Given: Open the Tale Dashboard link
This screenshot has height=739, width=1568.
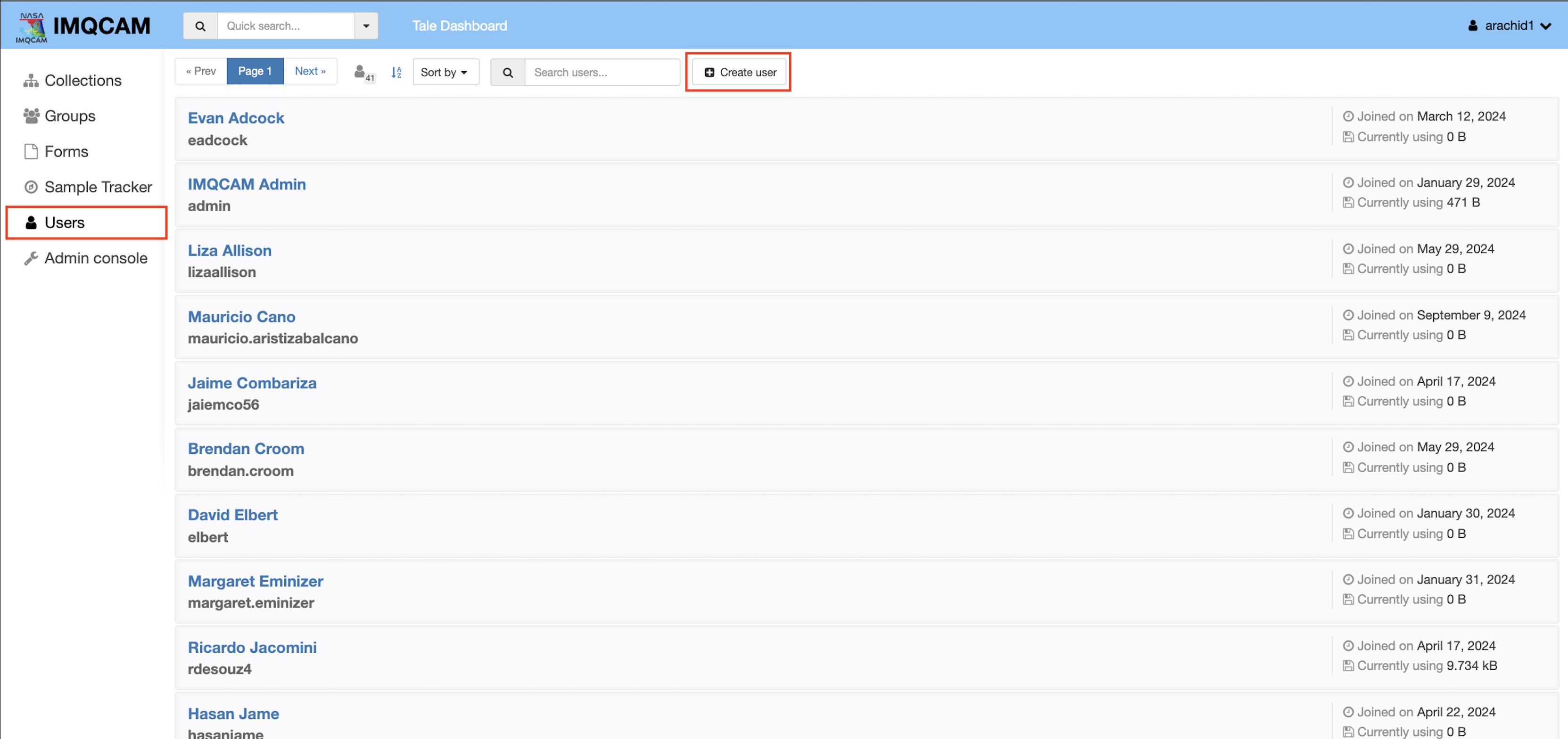Looking at the screenshot, I should point(460,25).
